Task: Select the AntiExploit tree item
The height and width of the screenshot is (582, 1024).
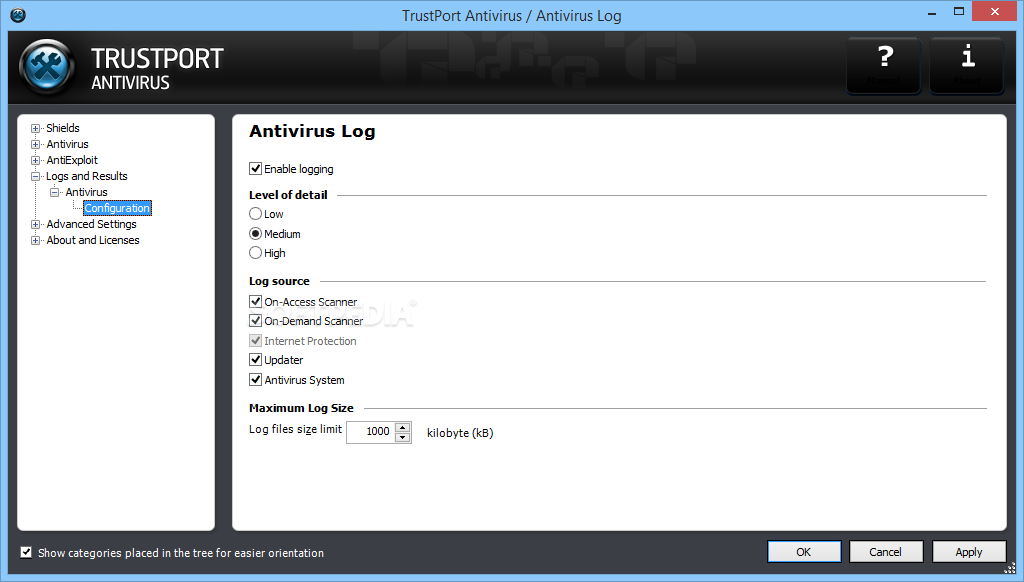Action: [72, 160]
